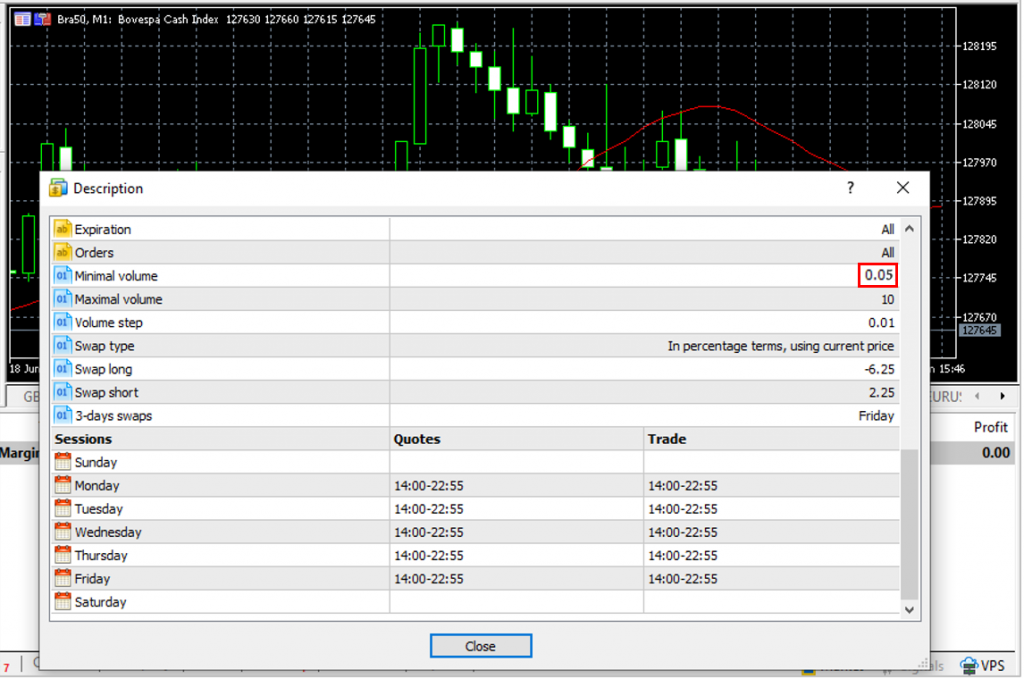This screenshot has width=1024, height=679.
Task: Click the Quotes column header
Action: pos(417,439)
